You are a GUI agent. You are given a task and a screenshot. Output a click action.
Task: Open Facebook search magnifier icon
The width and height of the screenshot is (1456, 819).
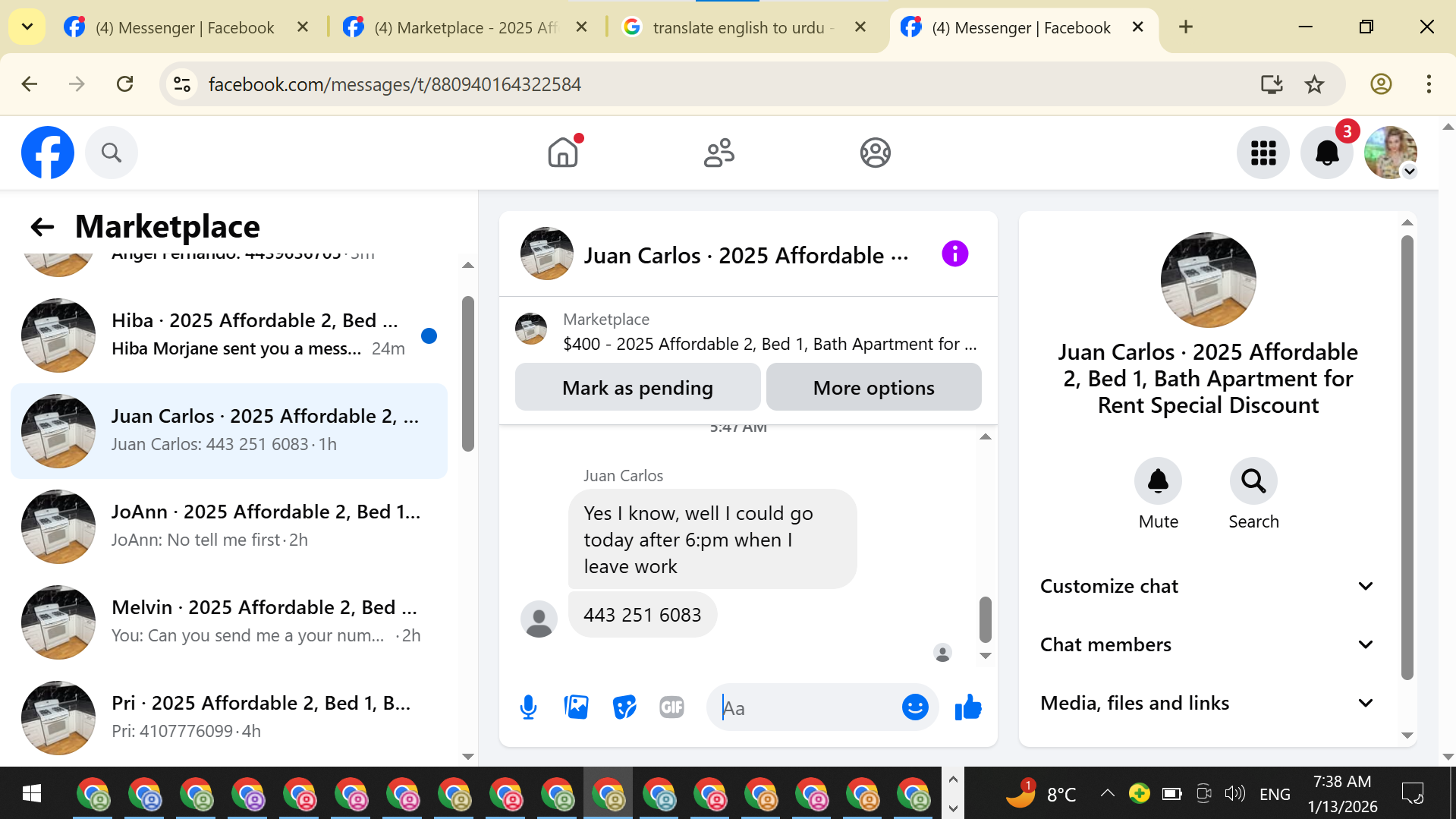112,153
